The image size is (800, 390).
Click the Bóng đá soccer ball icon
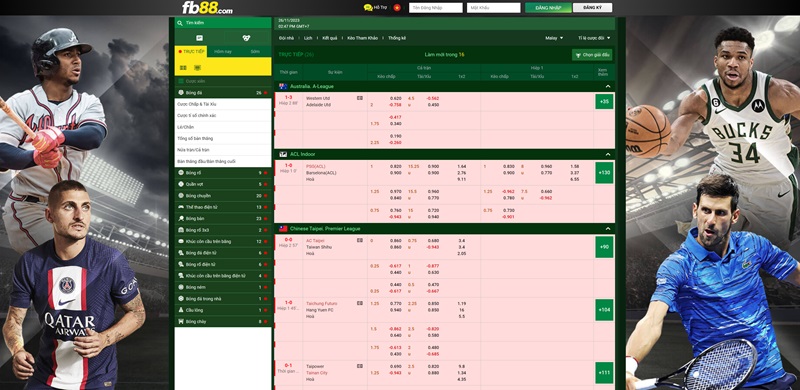click(181, 93)
